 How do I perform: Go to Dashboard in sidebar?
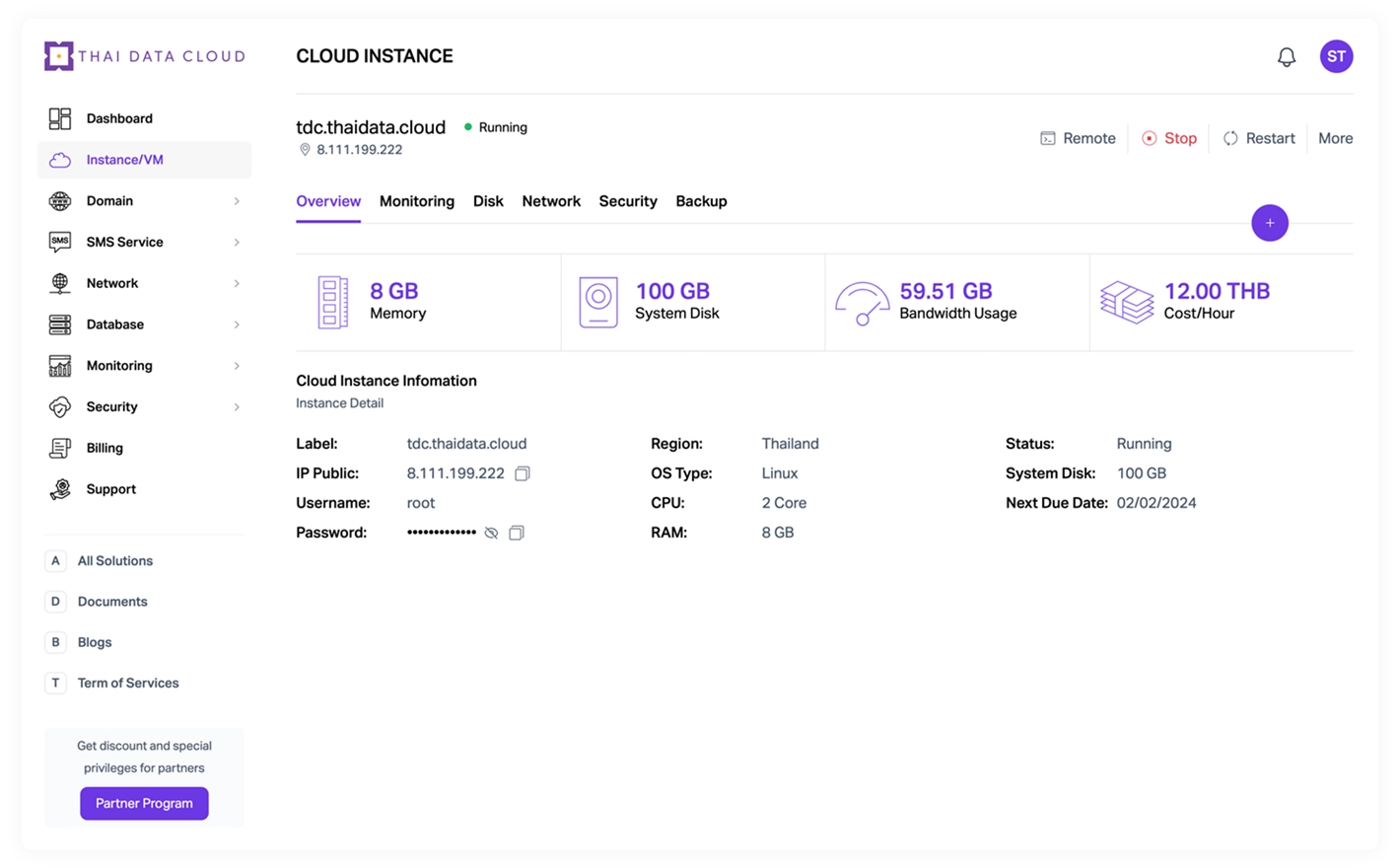tap(144, 118)
